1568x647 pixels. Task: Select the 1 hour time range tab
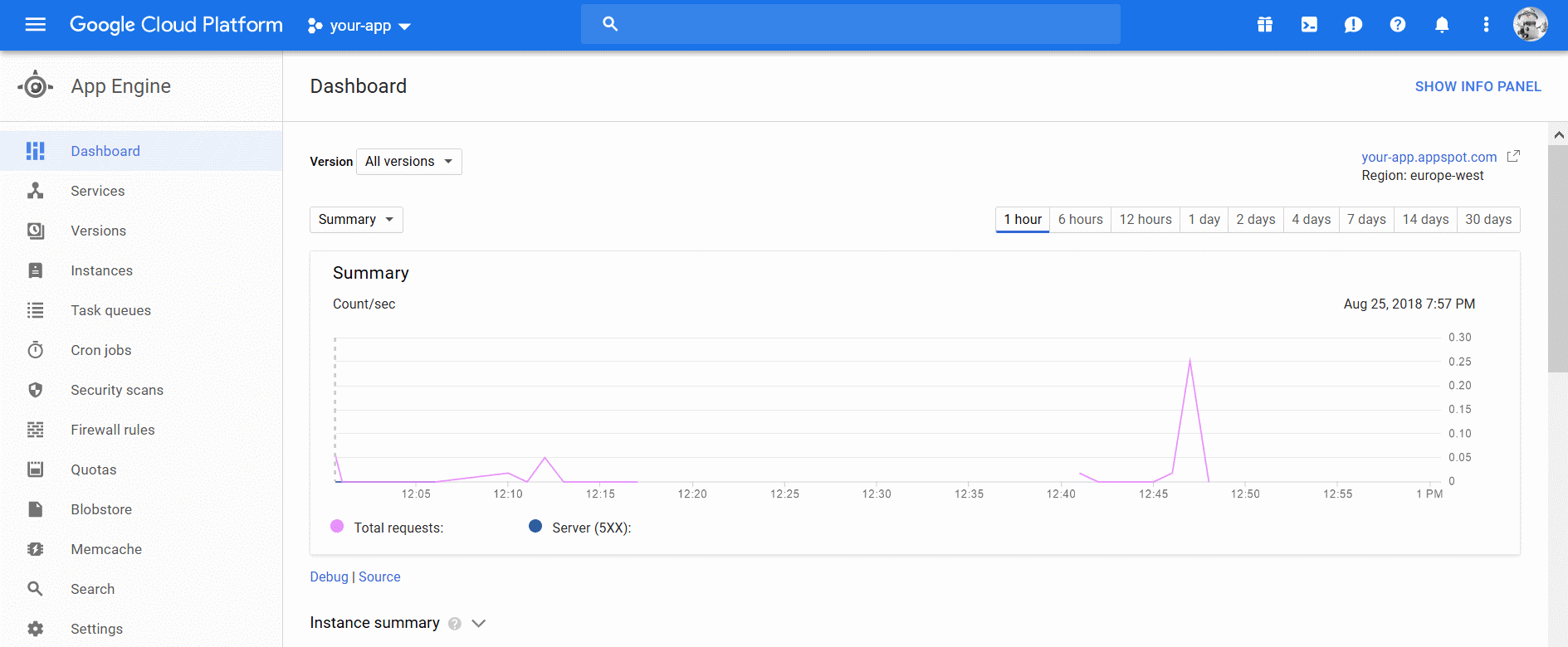1023,220
